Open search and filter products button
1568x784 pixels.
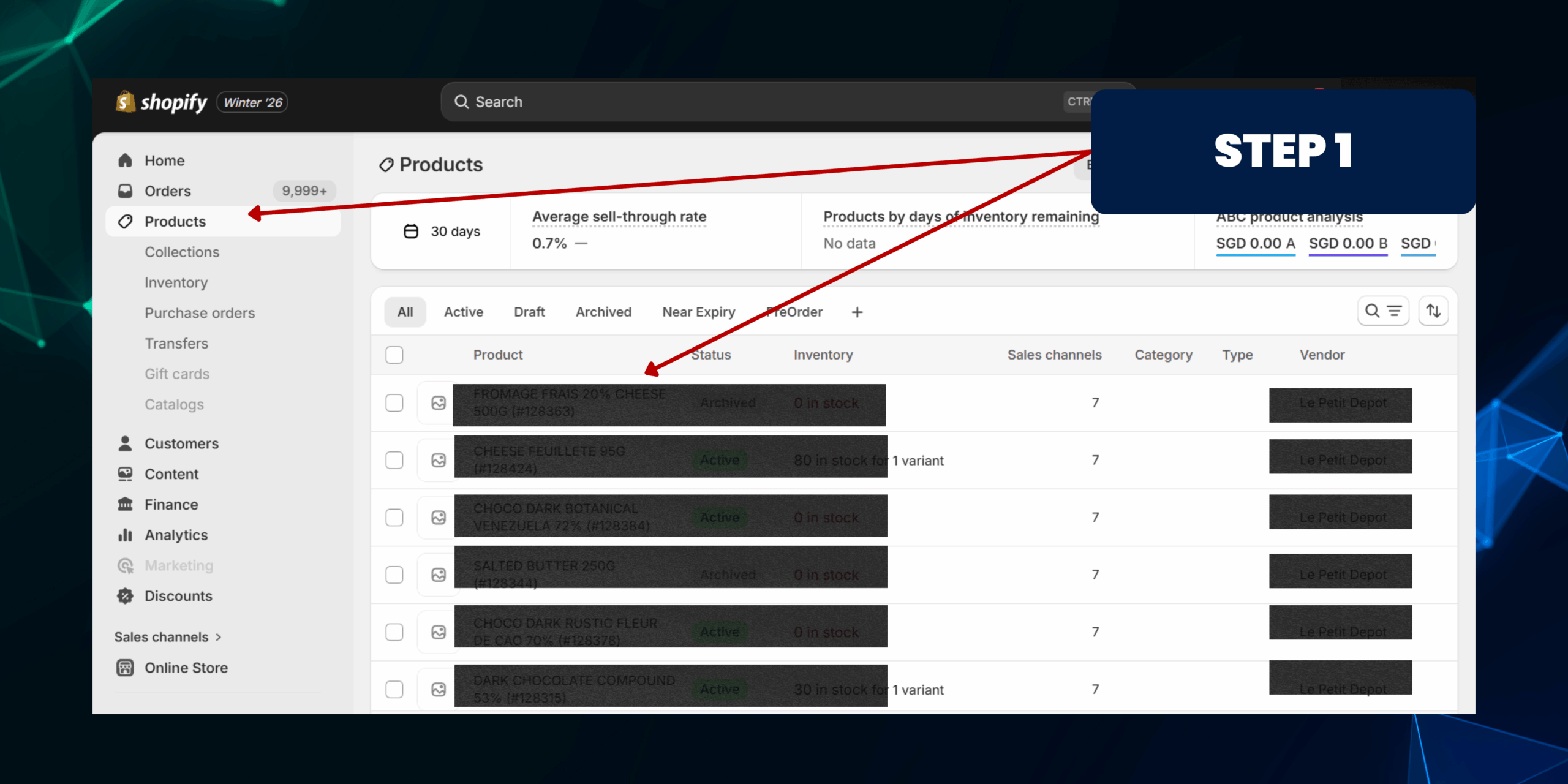pyautogui.click(x=1383, y=311)
